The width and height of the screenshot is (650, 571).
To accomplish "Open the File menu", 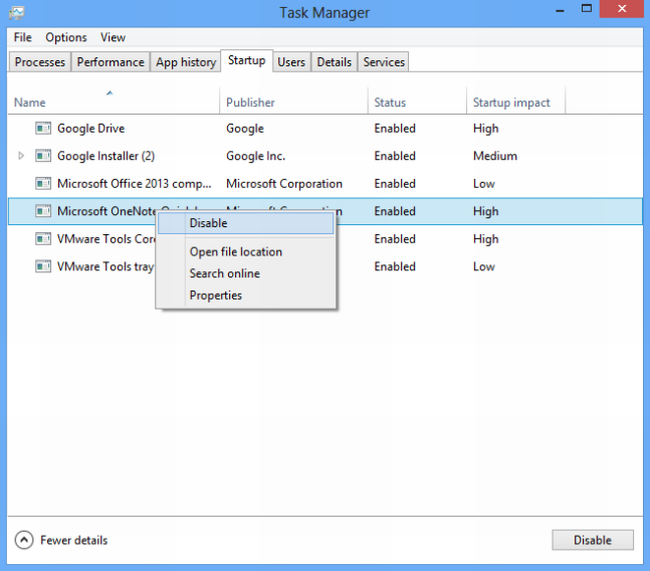I will click(x=22, y=37).
